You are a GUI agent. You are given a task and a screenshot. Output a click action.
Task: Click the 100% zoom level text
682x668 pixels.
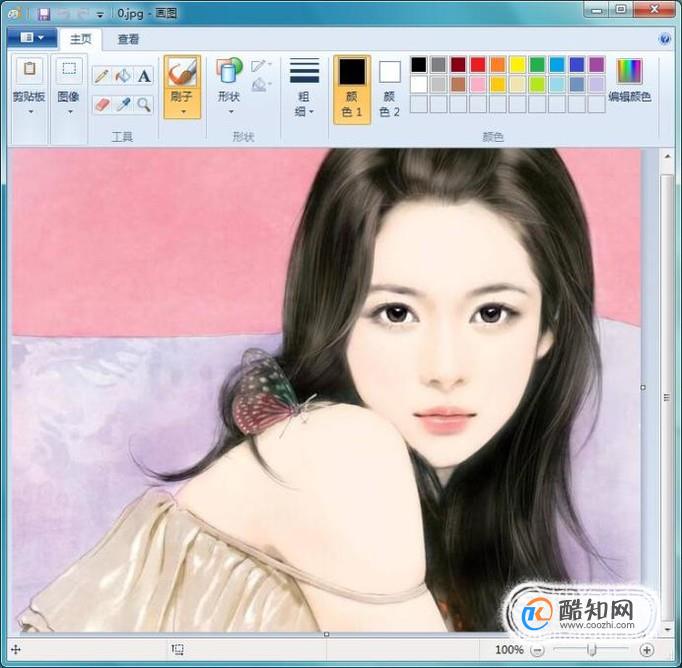(x=509, y=650)
